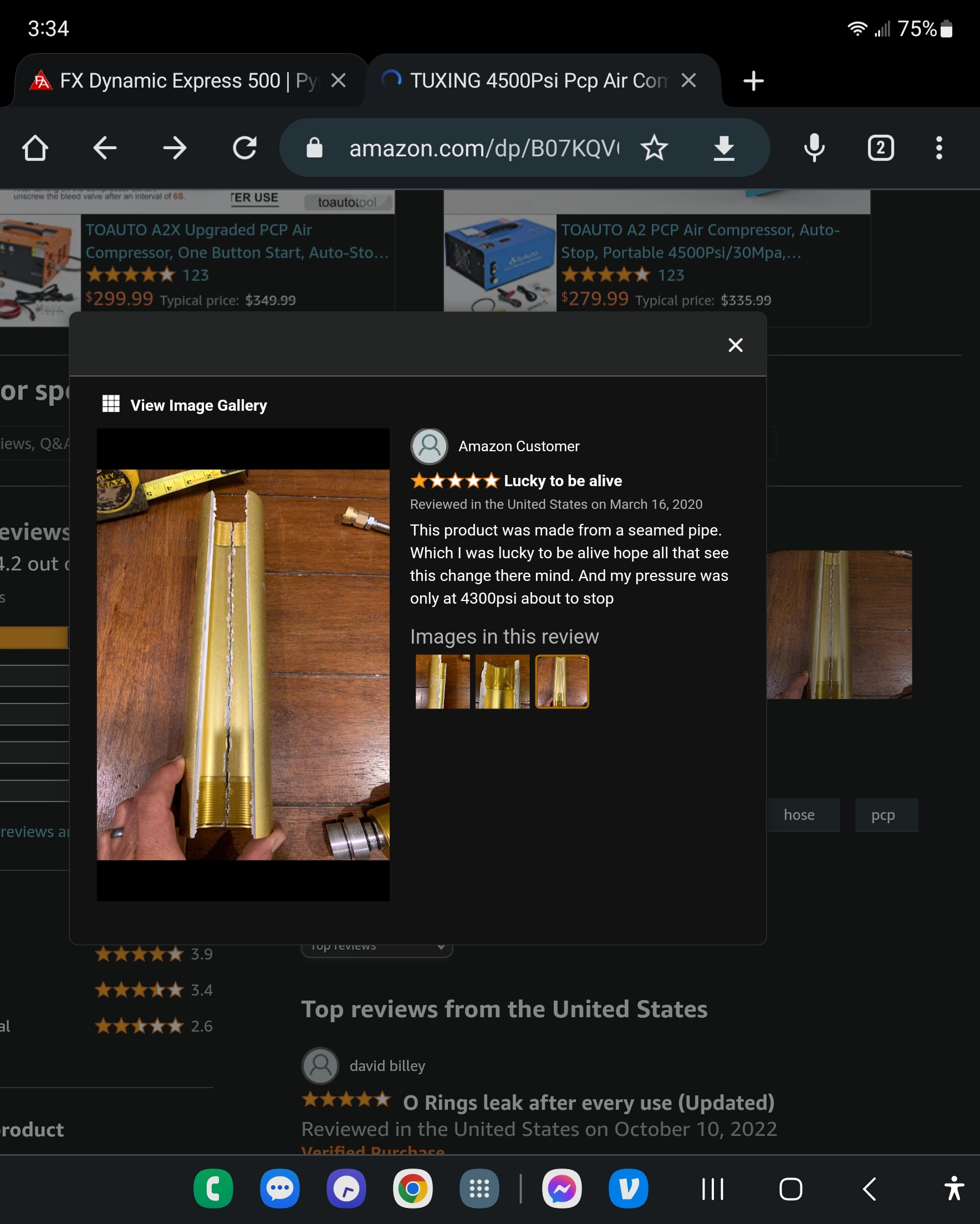Tap the Lucky to be alive review title
The width and height of the screenshot is (980, 1224).
pyautogui.click(x=563, y=481)
